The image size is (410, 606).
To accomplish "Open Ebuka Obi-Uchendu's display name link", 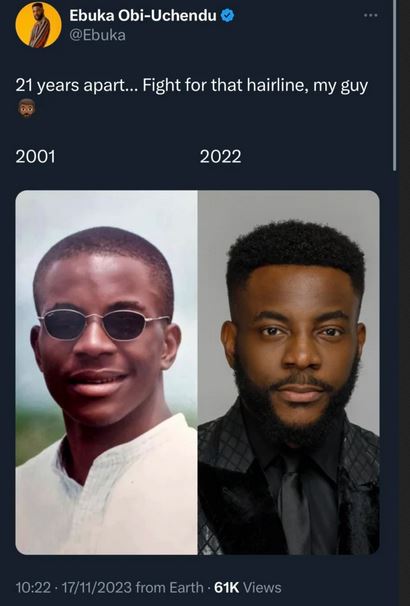I will click(x=143, y=15).
